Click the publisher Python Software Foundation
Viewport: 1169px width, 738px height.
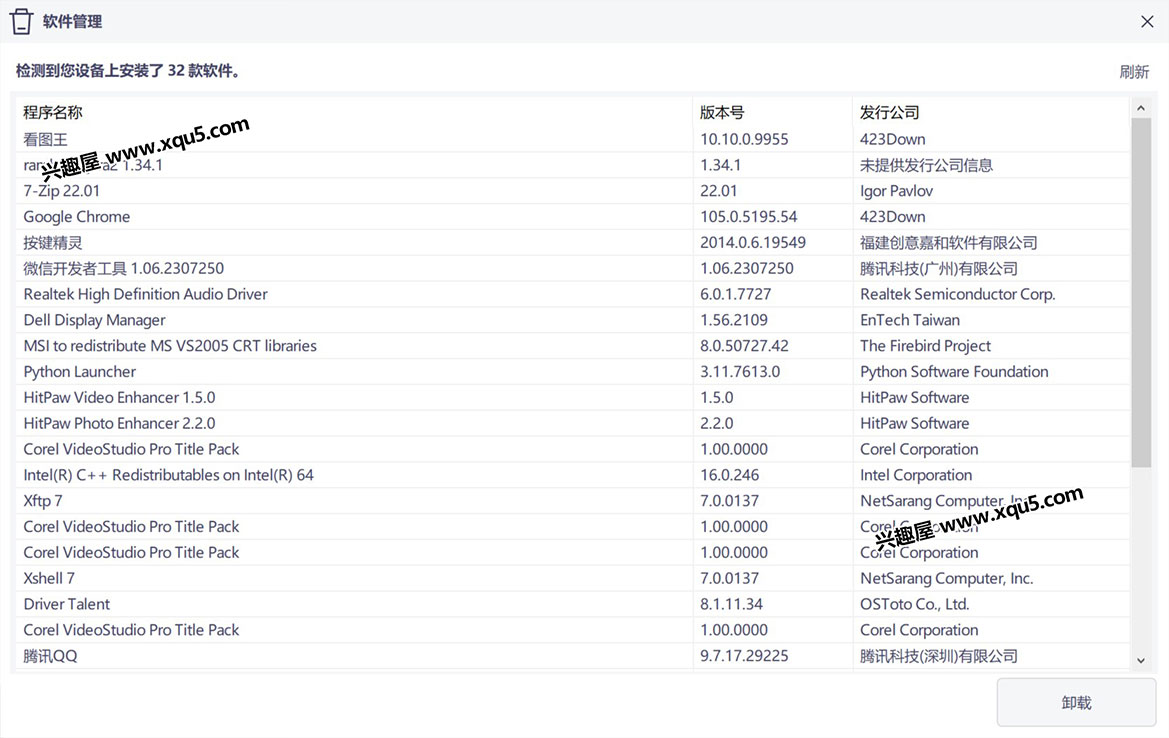(954, 372)
